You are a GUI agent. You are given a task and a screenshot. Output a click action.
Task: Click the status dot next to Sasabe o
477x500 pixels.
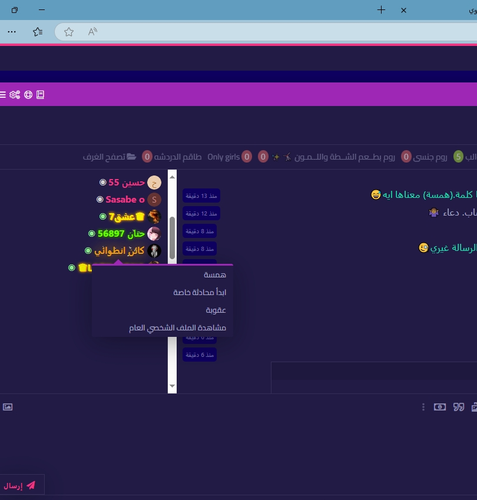tap(100, 199)
